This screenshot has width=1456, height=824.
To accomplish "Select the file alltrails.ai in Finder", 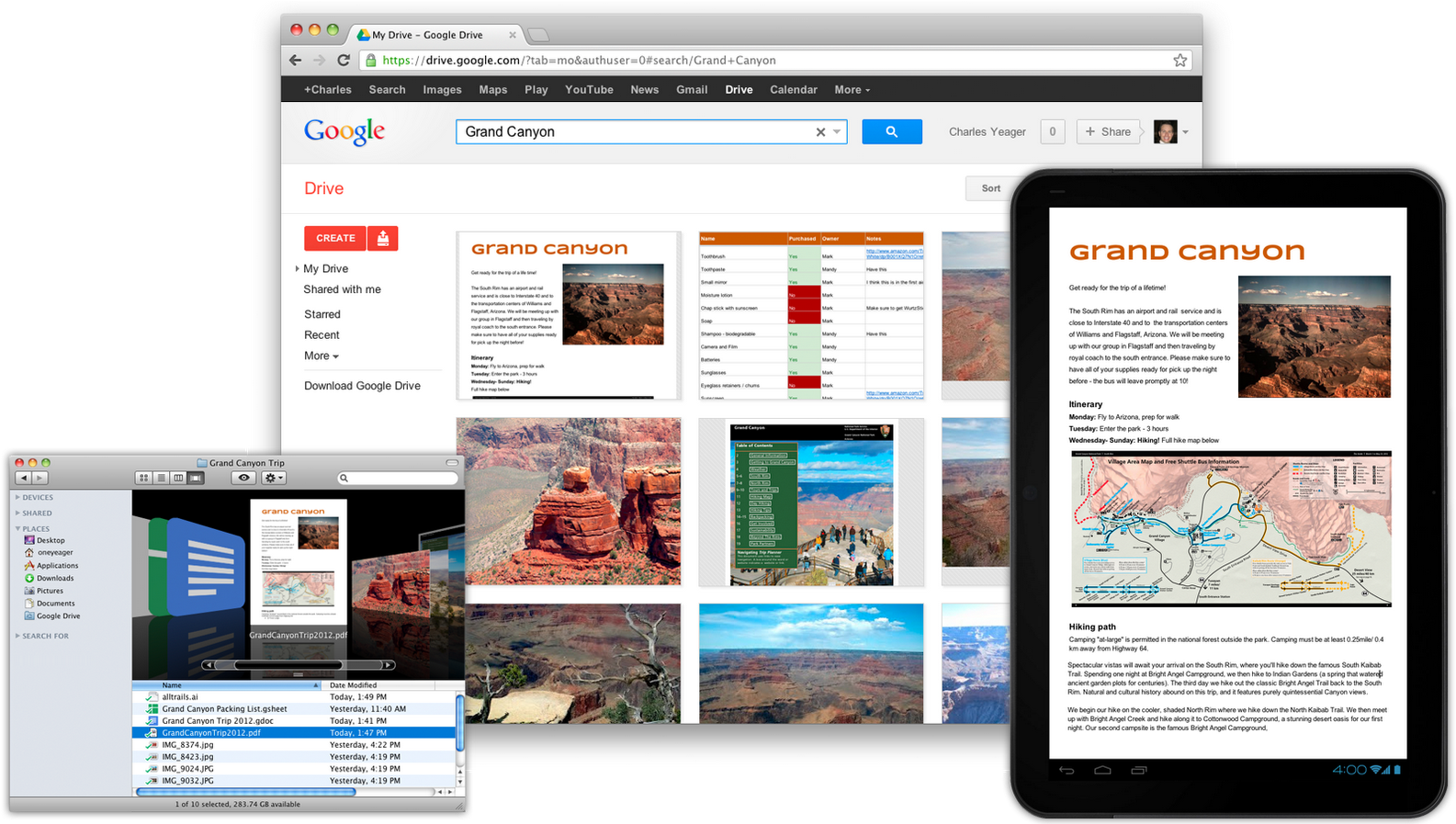I will pos(180,697).
